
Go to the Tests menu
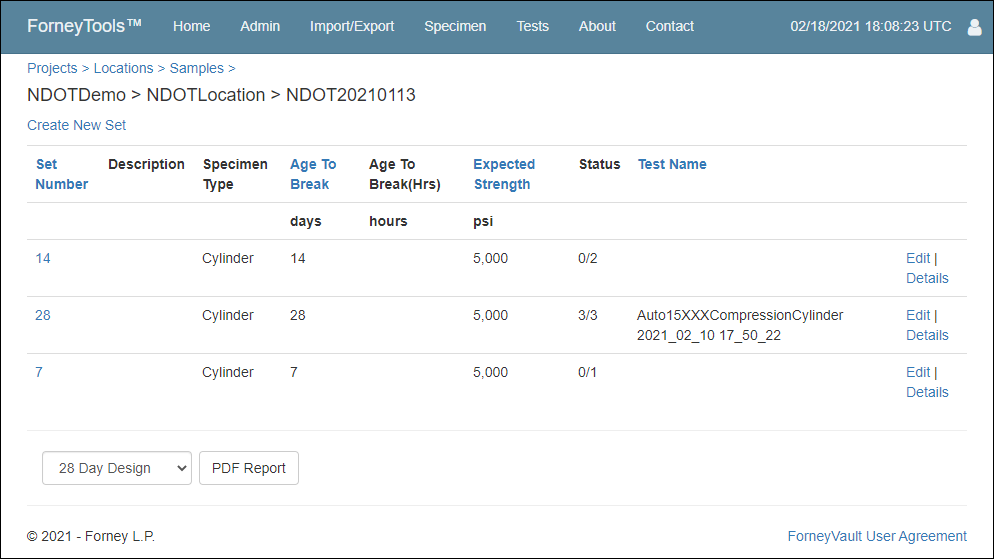point(532,27)
